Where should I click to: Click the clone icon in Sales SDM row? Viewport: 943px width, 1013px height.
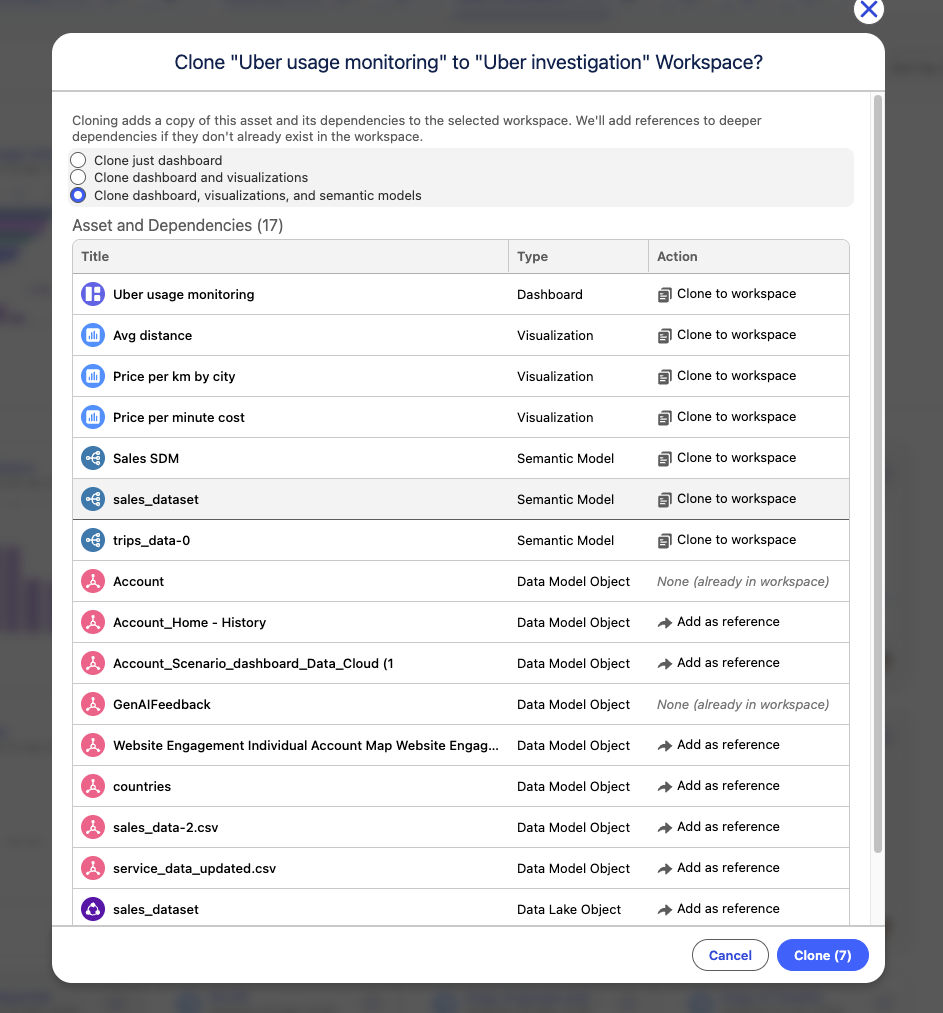[x=665, y=459]
